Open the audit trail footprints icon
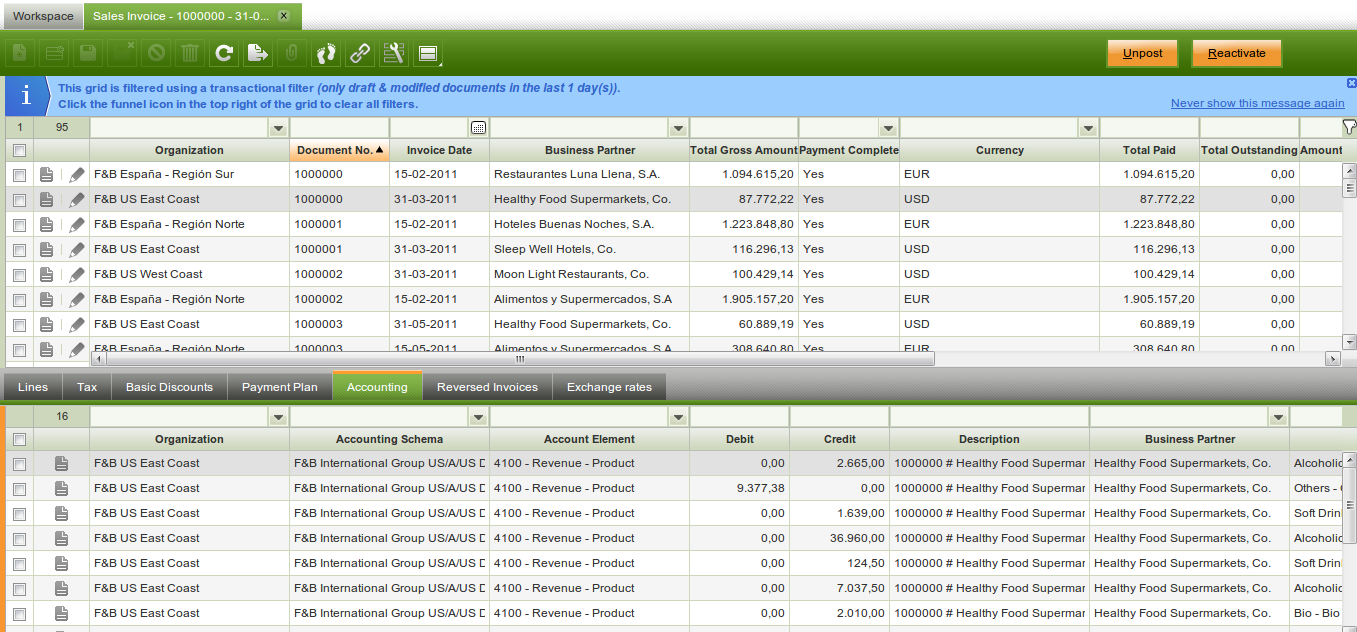The height and width of the screenshot is (632, 1357). pos(326,53)
